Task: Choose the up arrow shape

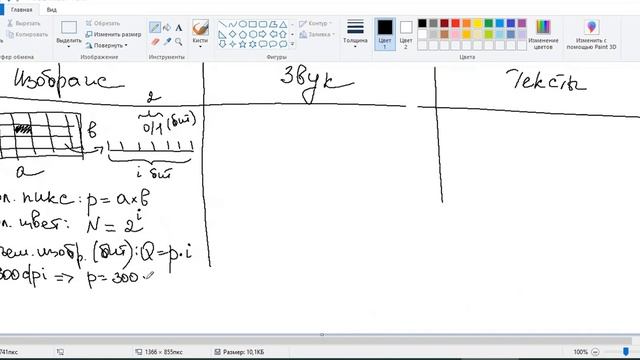Action: (x=283, y=34)
